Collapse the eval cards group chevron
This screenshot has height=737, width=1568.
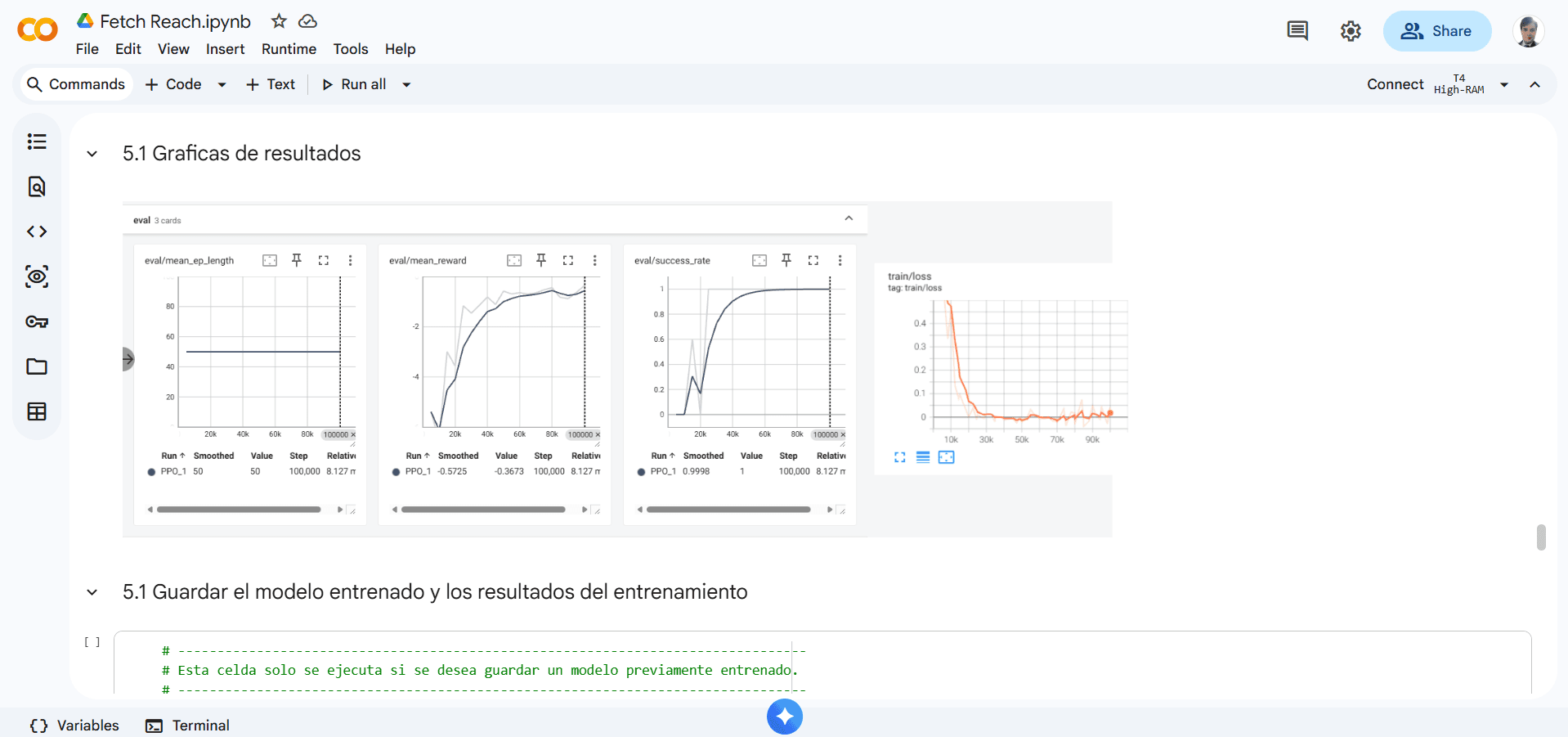coord(849,218)
